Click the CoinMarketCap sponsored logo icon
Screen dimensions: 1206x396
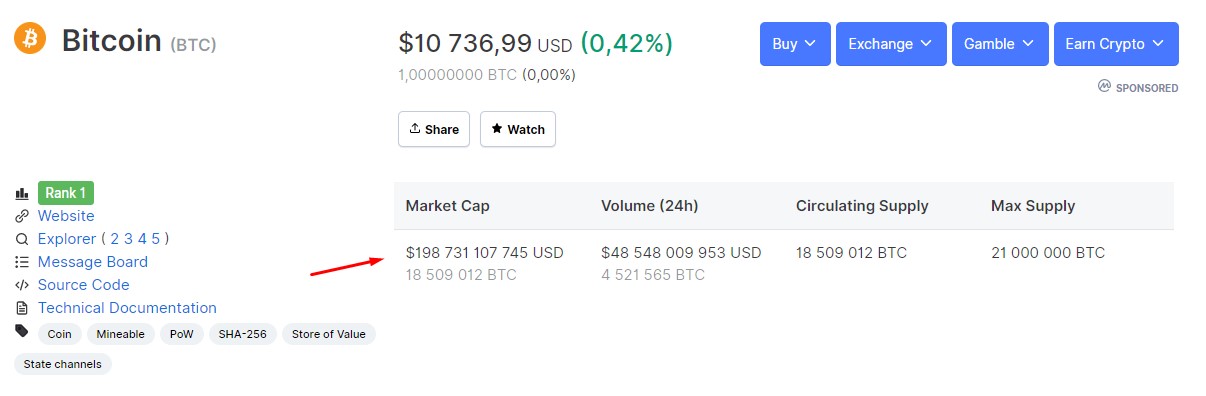[1104, 87]
